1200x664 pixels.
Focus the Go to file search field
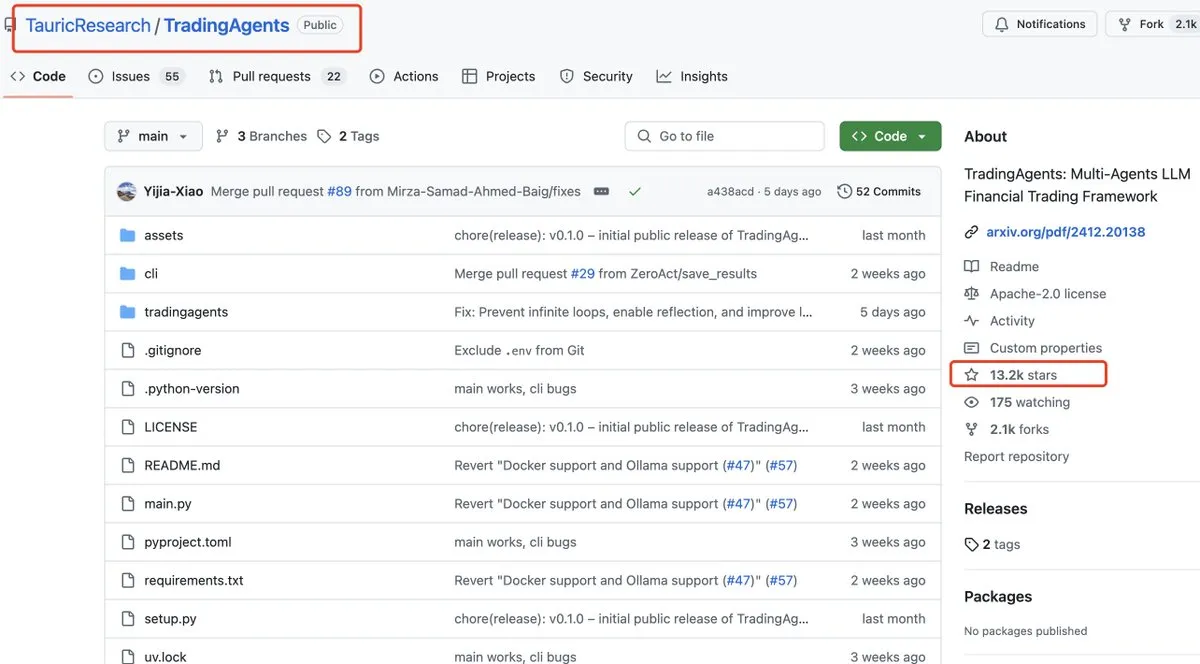(x=725, y=136)
